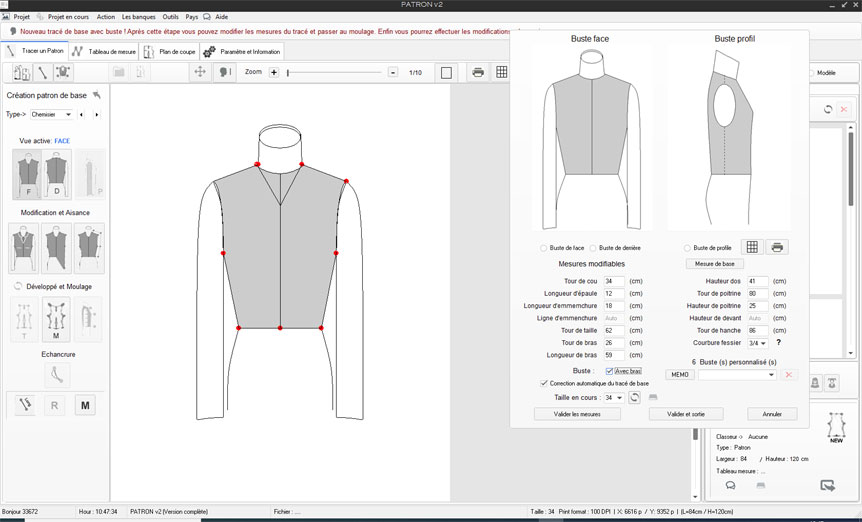Click the move/pan arrows tool in toolbar
The height and width of the screenshot is (522, 862).
200,72
